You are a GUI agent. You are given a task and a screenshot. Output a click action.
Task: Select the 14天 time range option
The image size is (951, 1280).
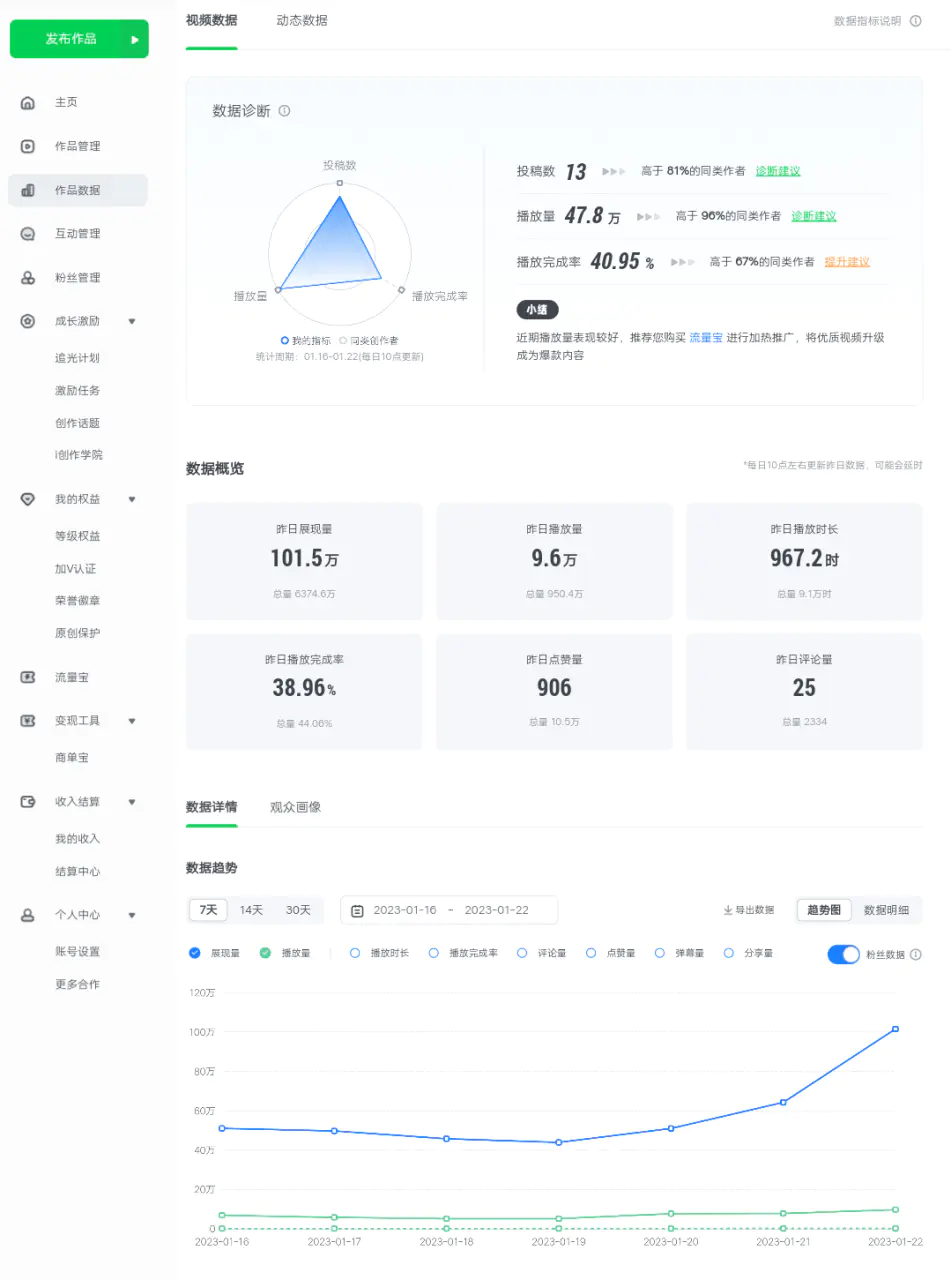pos(251,911)
